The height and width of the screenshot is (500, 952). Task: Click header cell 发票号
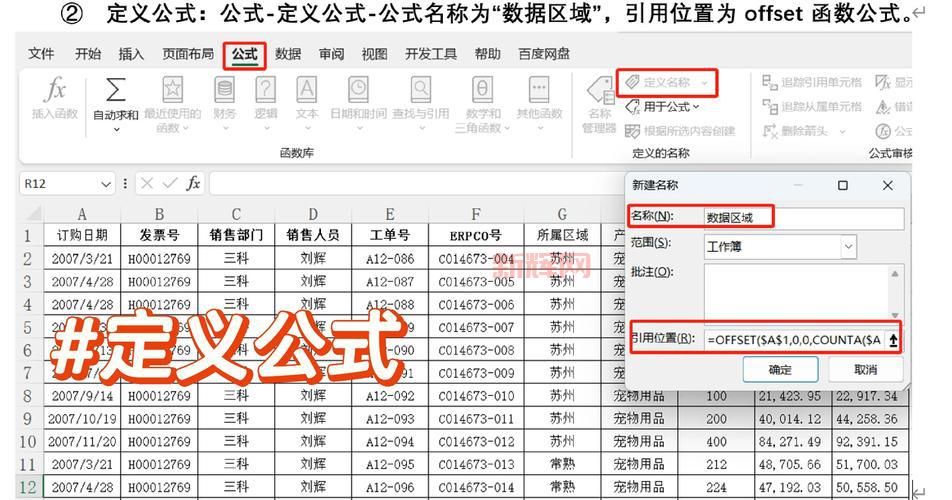click(x=159, y=235)
